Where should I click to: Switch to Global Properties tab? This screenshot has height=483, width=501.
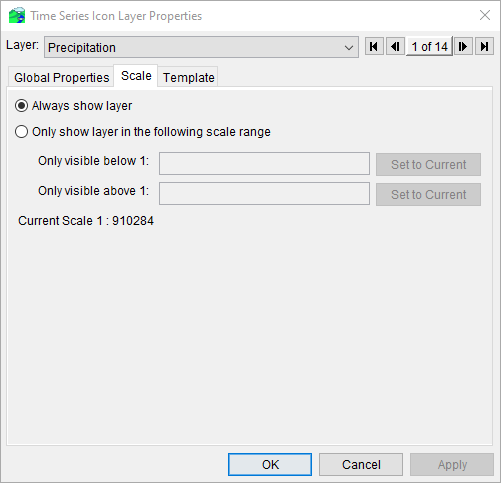[62, 77]
